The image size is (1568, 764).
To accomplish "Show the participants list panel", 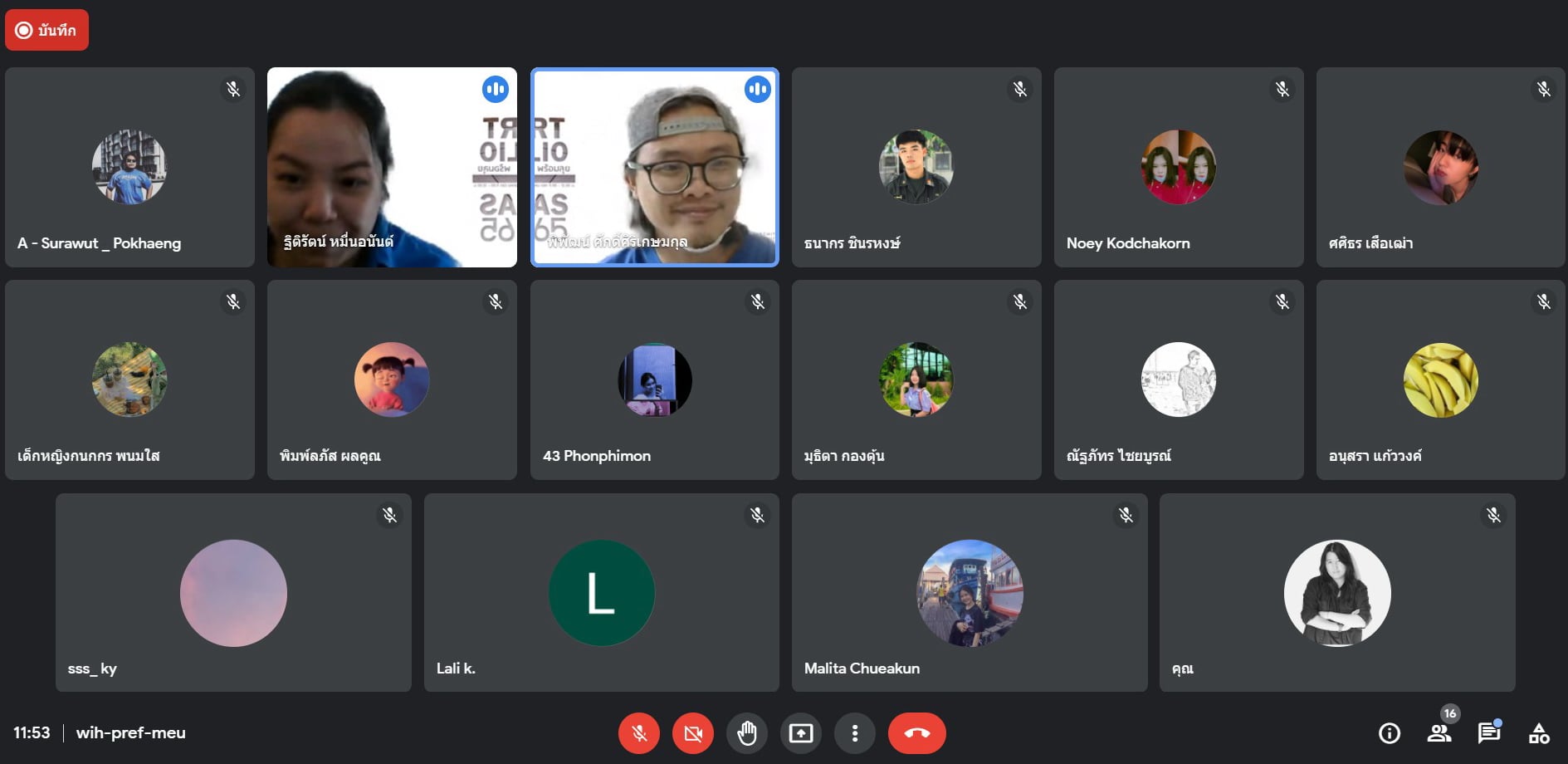I will coord(1439,733).
